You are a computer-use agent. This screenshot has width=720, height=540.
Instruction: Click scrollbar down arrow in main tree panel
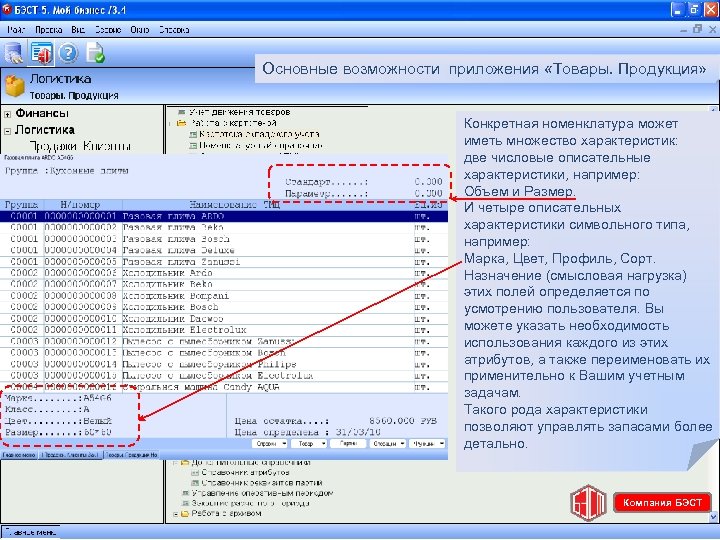pyautogui.click(x=714, y=517)
